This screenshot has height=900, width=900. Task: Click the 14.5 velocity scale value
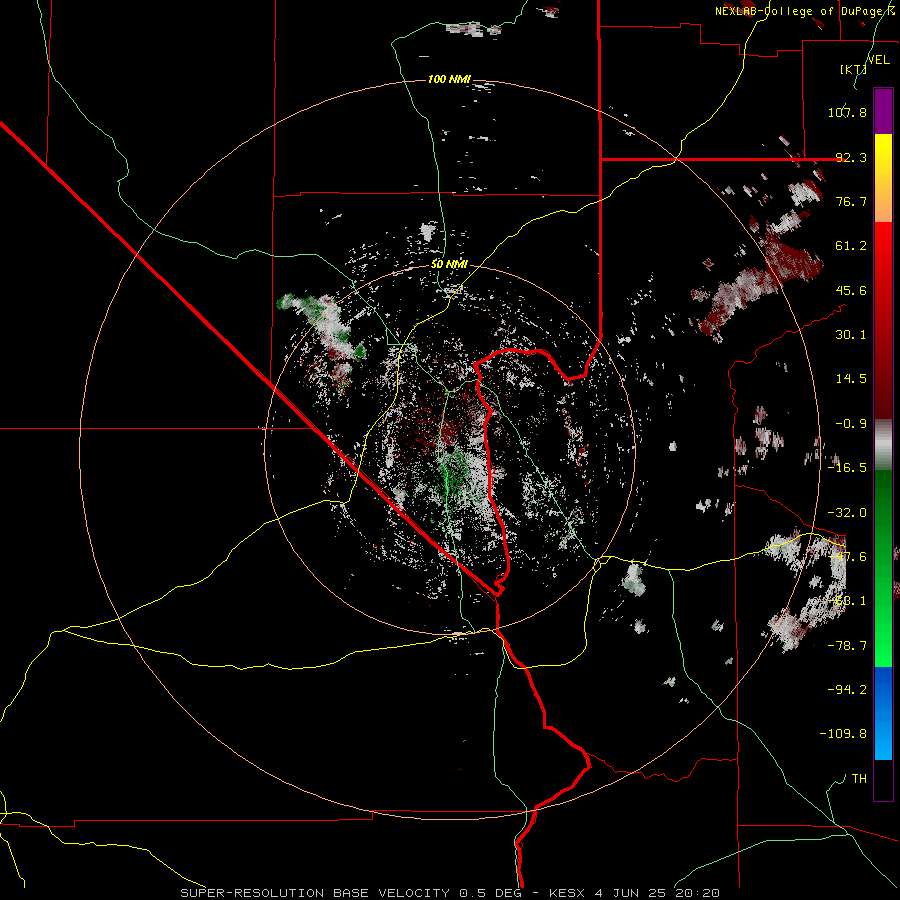851,379
